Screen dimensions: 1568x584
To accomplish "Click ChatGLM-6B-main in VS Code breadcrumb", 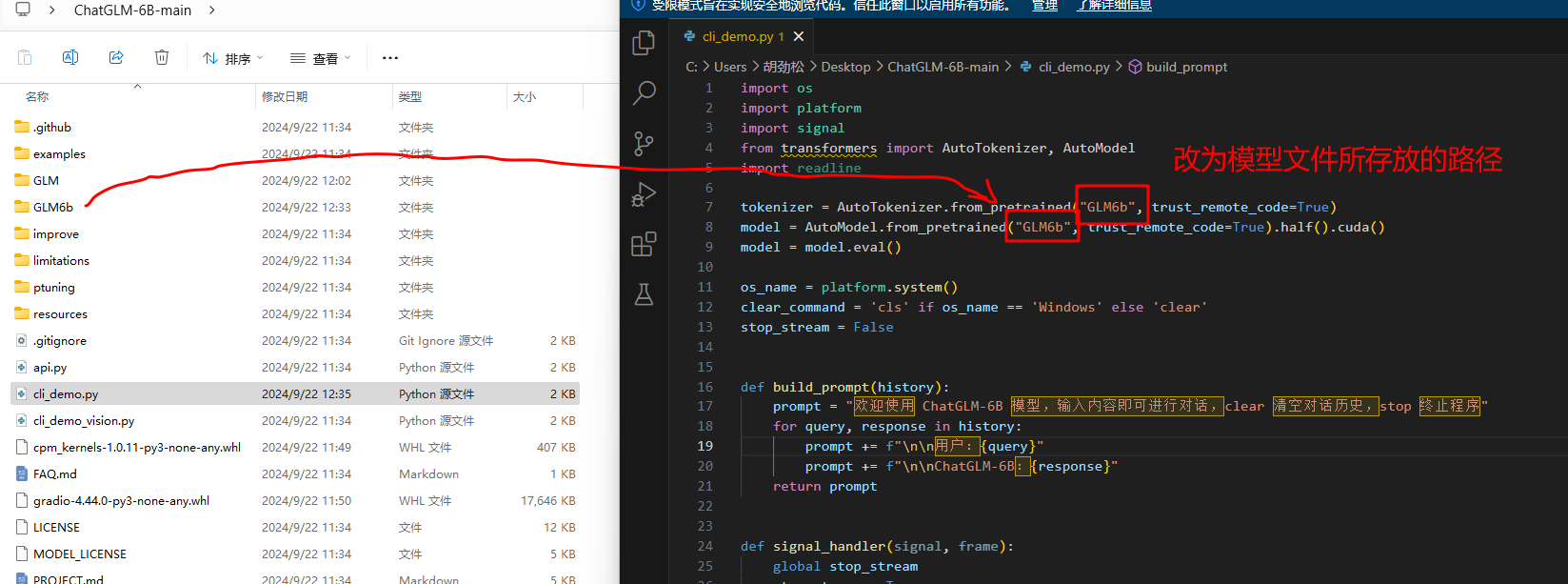I will [943, 67].
